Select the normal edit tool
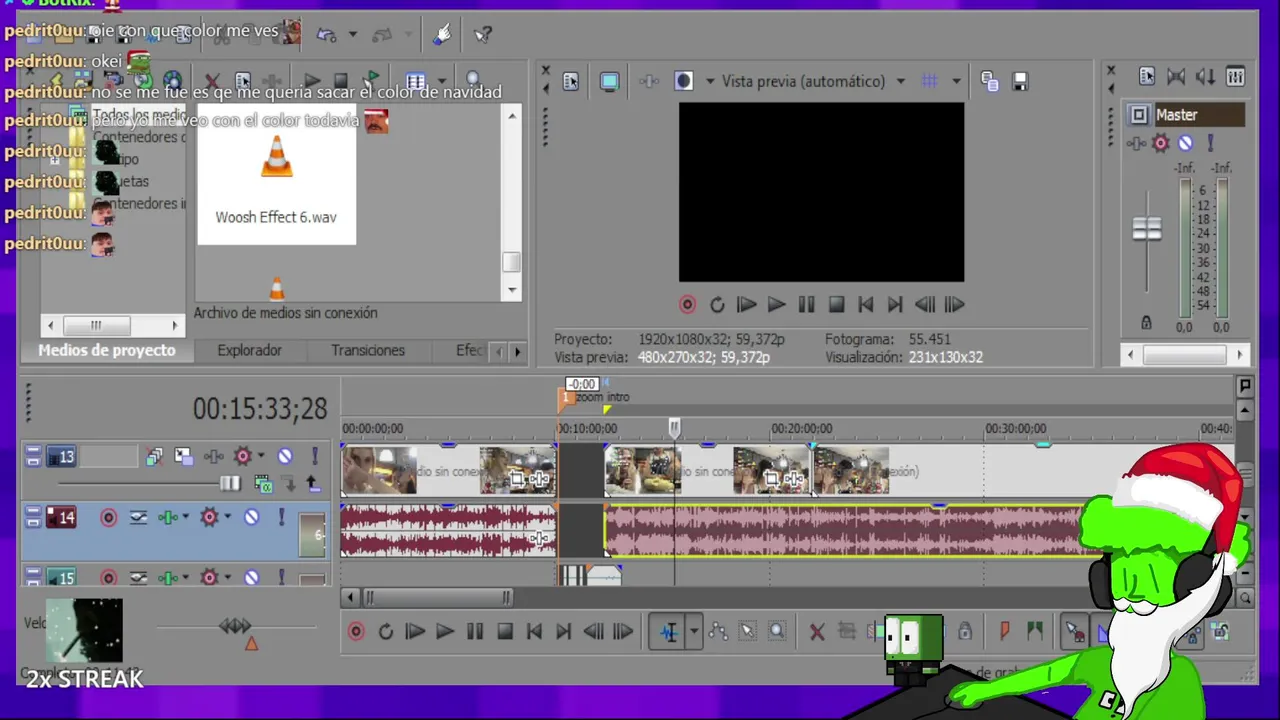This screenshot has width=1280, height=720. pyautogui.click(x=668, y=632)
